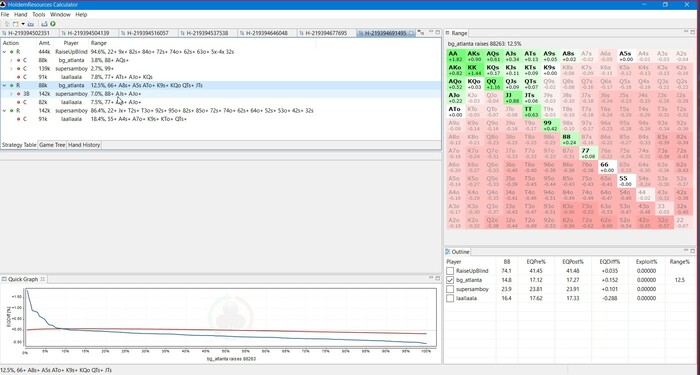
Task: Select the Hand History tab
Action: [84, 145]
